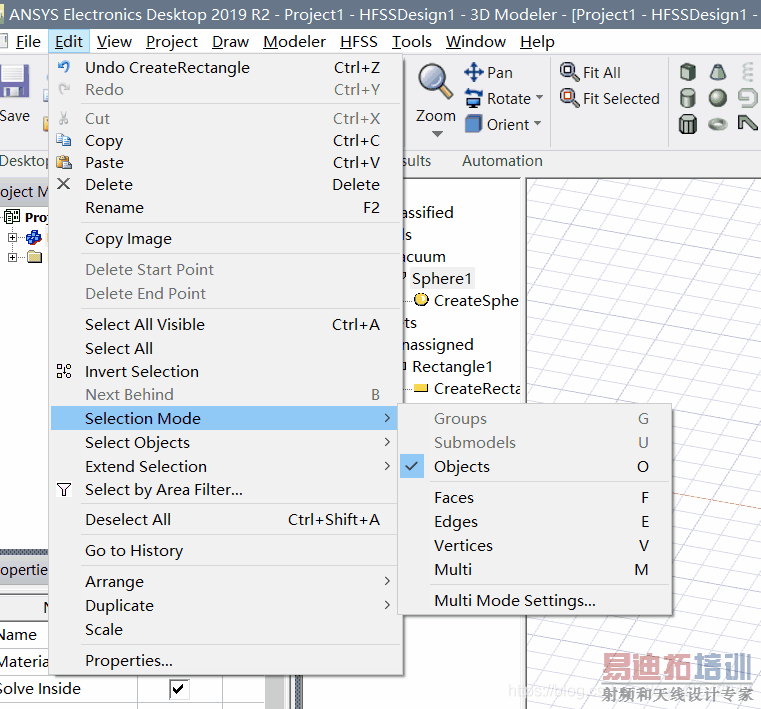Open the View menu
761x709 pixels.
click(x=114, y=42)
